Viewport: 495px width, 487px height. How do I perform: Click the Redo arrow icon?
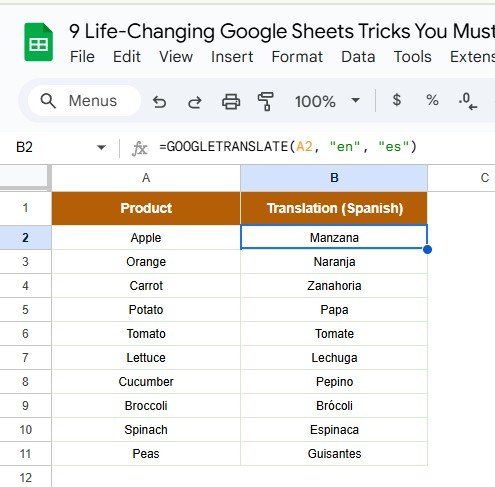point(195,102)
